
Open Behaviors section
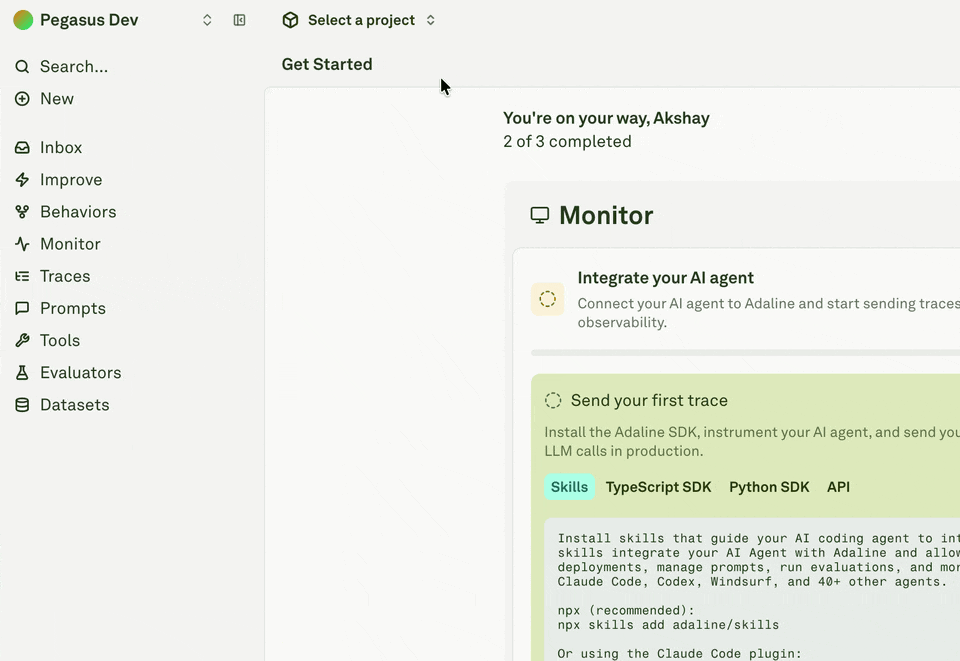pyautogui.click(x=78, y=212)
